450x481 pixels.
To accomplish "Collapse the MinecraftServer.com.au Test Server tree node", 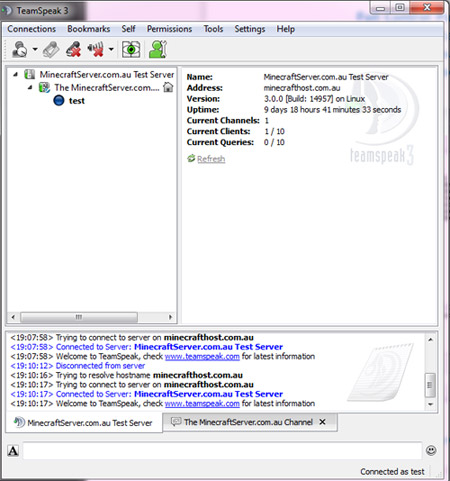I will [15, 75].
